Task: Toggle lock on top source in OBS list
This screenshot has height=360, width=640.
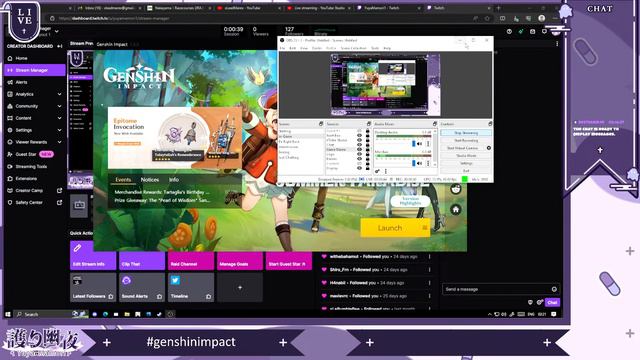Action: pos(368,131)
